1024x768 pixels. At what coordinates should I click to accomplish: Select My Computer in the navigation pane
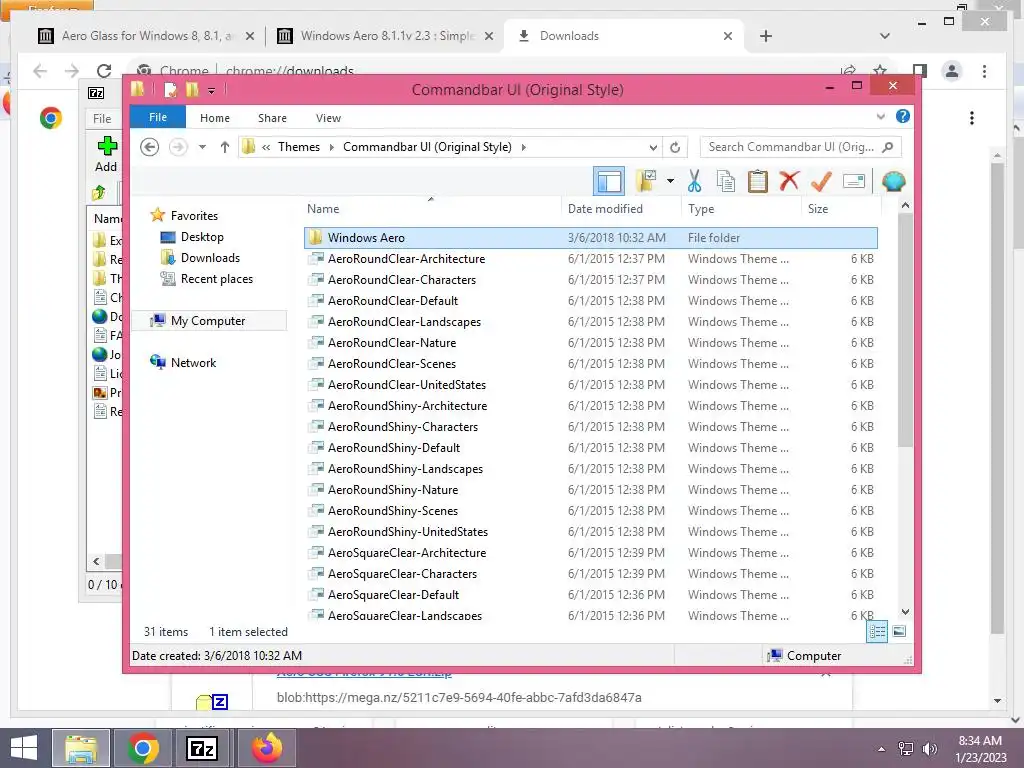(208, 321)
